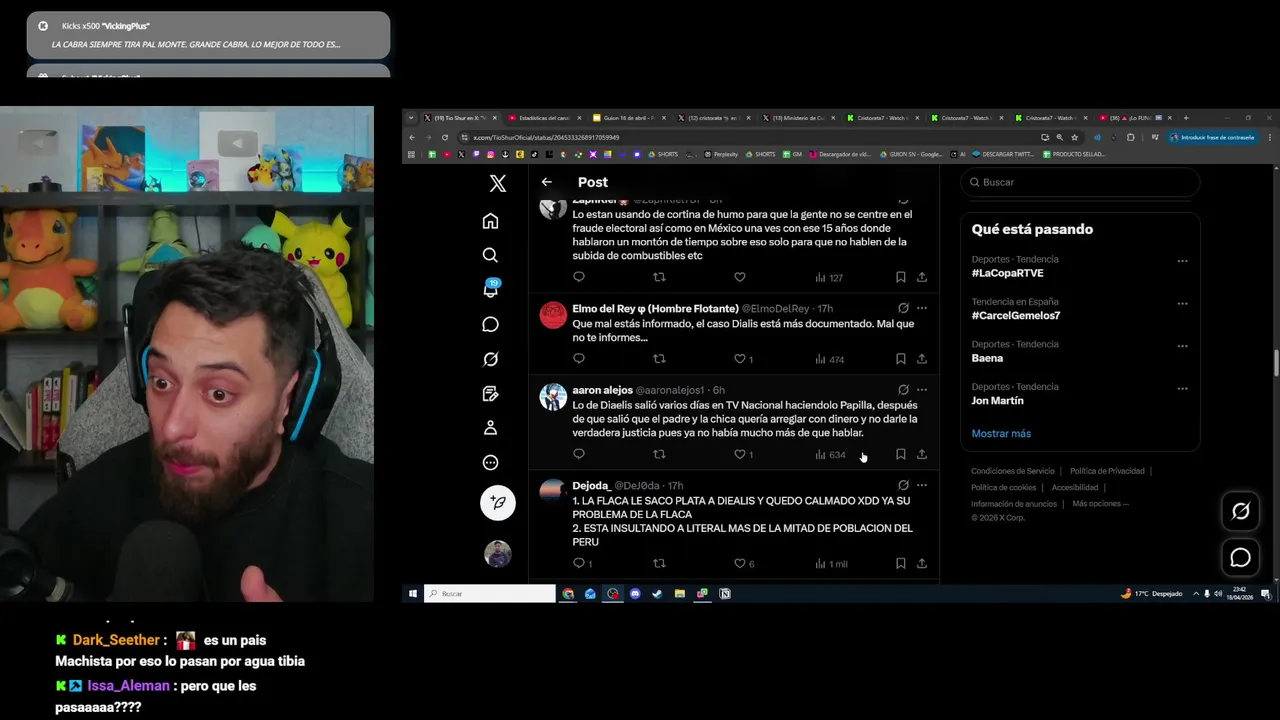Share the Dejoda_ comment
Viewport: 1280px width, 720px height.
(922, 564)
